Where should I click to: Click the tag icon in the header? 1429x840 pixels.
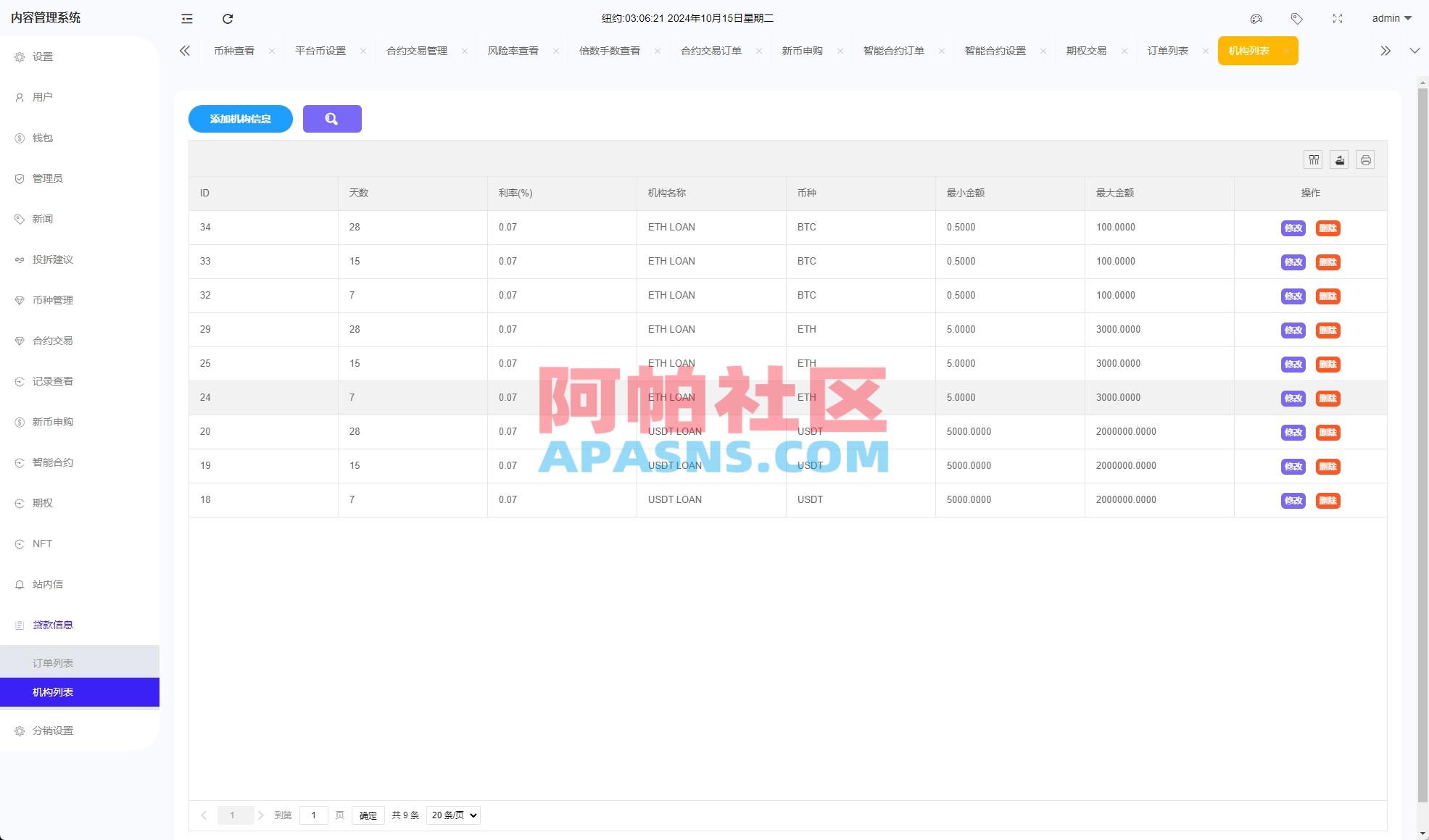(x=1297, y=18)
